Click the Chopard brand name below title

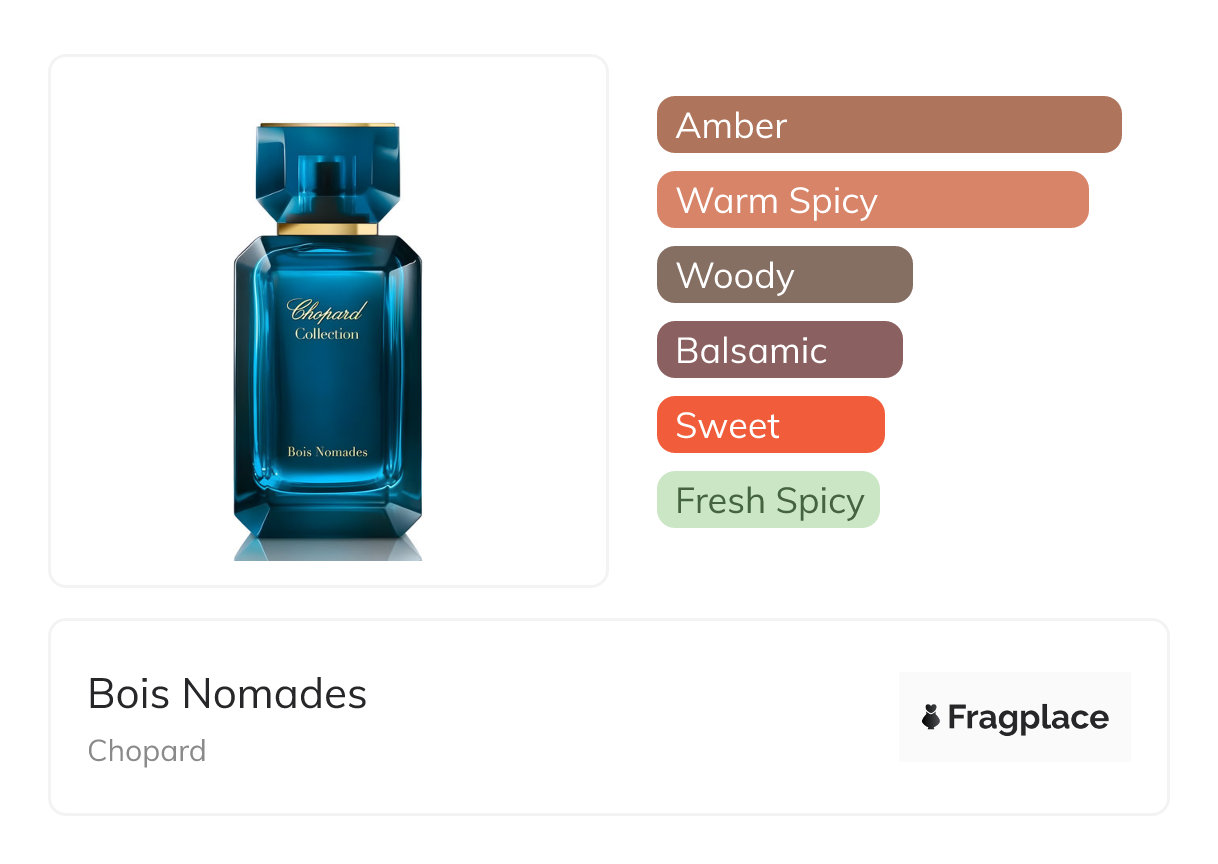click(x=147, y=751)
